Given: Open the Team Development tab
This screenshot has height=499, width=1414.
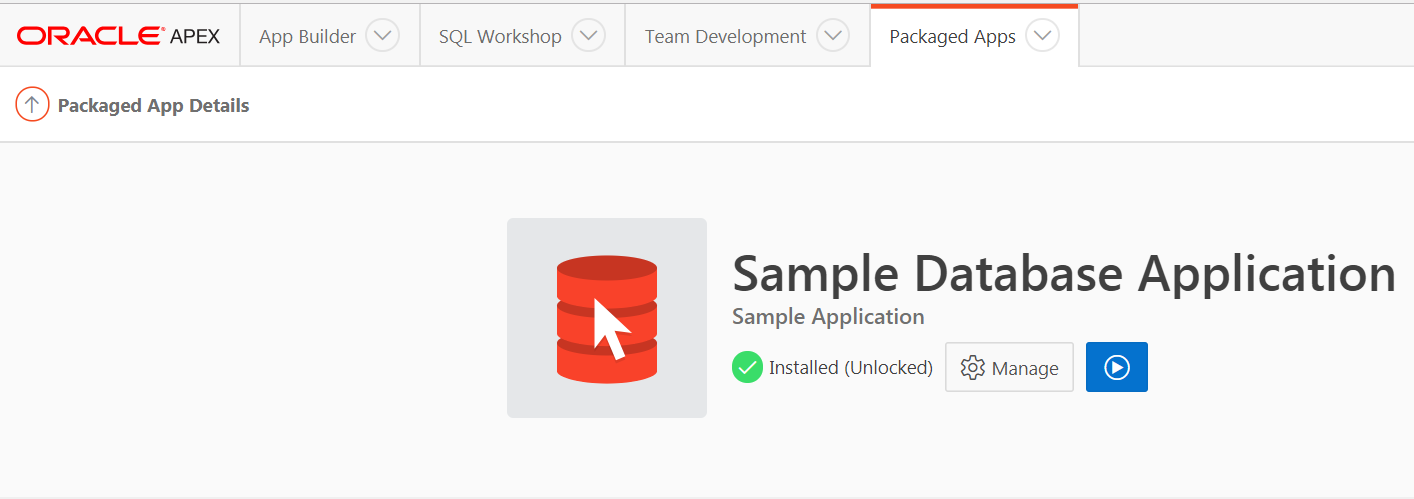Looking at the screenshot, I should pos(725,37).
